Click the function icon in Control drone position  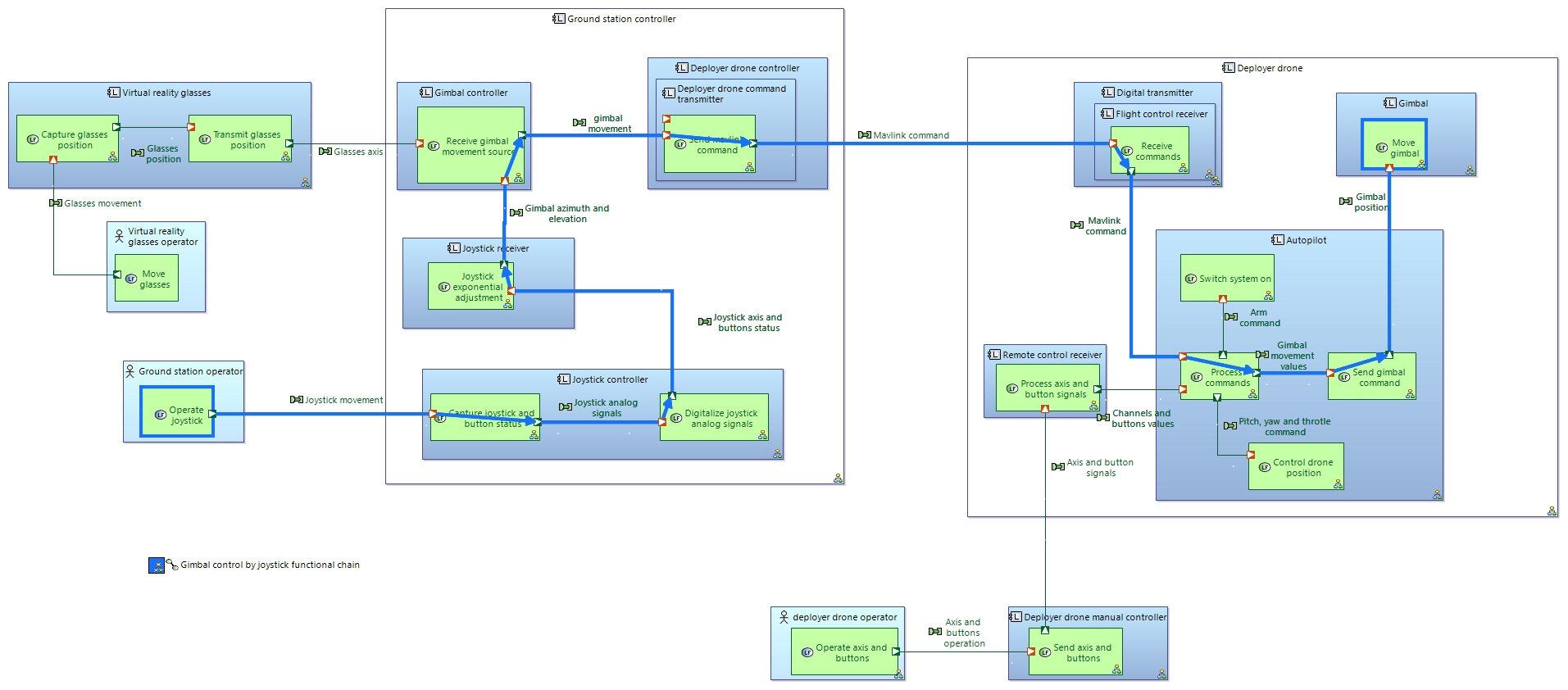1265,467
